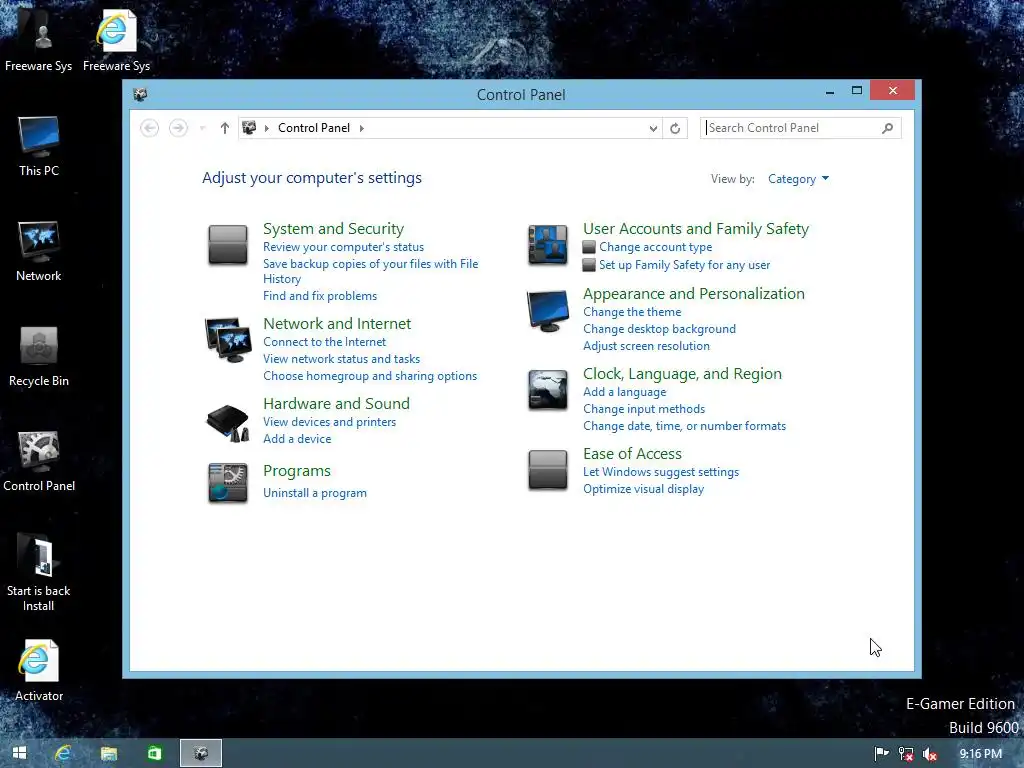Click Optimize visual display link
This screenshot has width=1024, height=768.
(643, 489)
